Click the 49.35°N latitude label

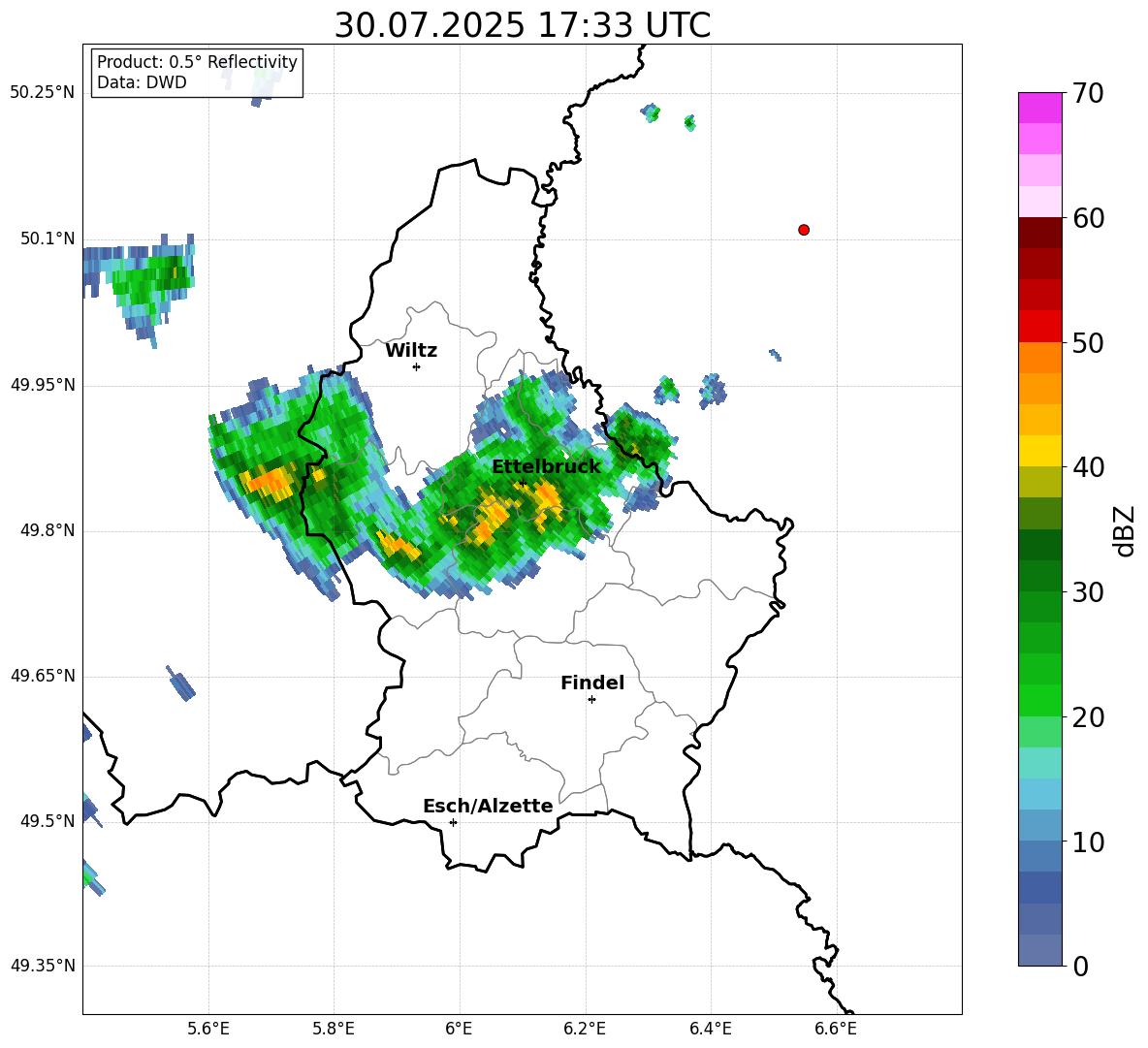[x=43, y=966]
